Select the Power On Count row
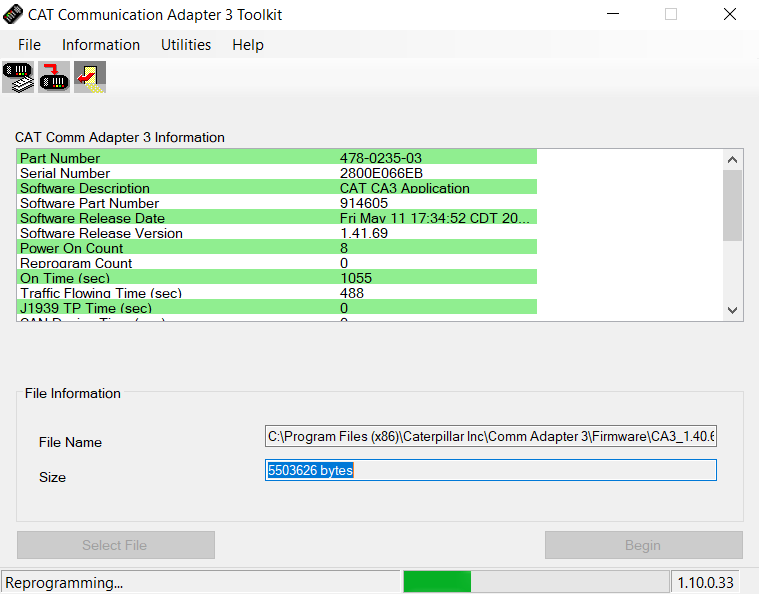The width and height of the screenshot is (759, 594). pyautogui.click(x=277, y=247)
